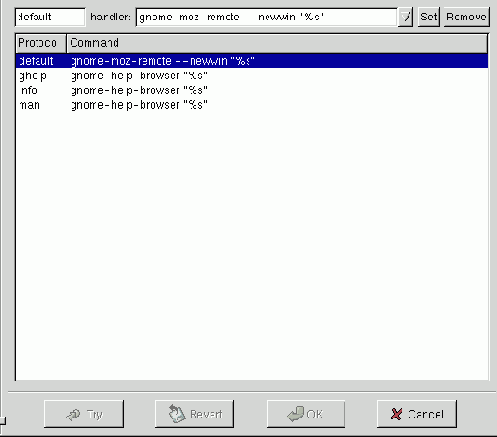Screen dimensions: 497x437
Task: Click the man row's gnome-help-browser command
Action: (139, 105)
